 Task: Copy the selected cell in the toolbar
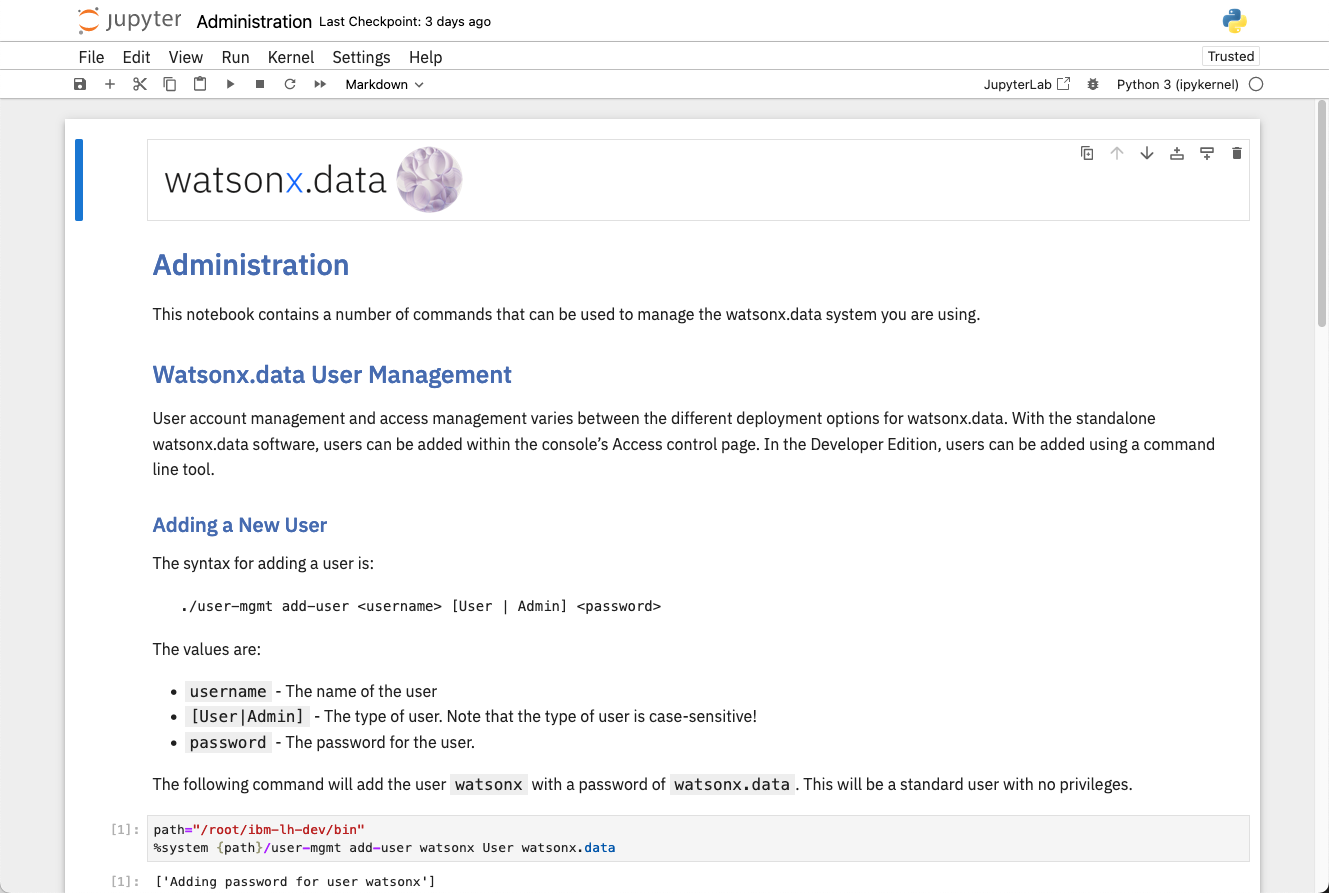(x=170, y=84)
